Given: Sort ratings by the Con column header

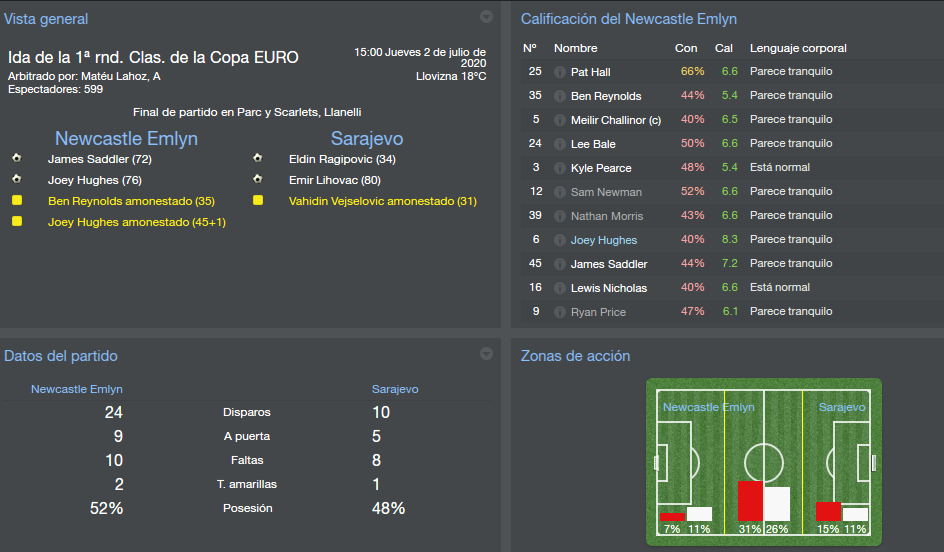Looking at the screenshot, I should pyautogui.click(x=686, y=48).
